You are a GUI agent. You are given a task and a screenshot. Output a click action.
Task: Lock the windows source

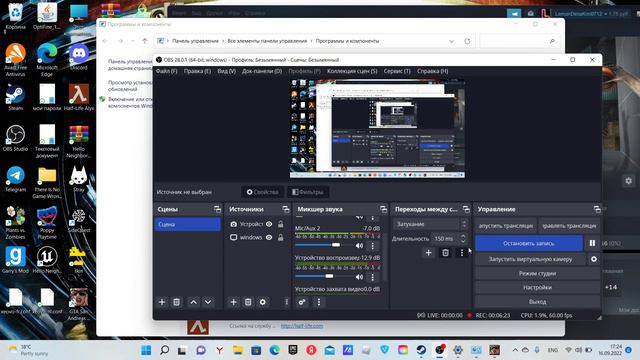point(280,237)
